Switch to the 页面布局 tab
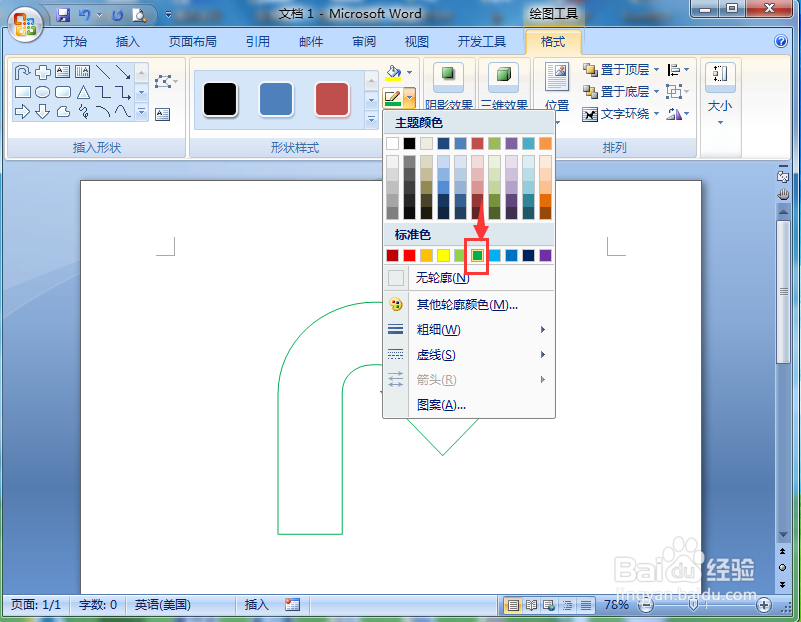This screenshot has width=801, height=622. coord(193,42)
